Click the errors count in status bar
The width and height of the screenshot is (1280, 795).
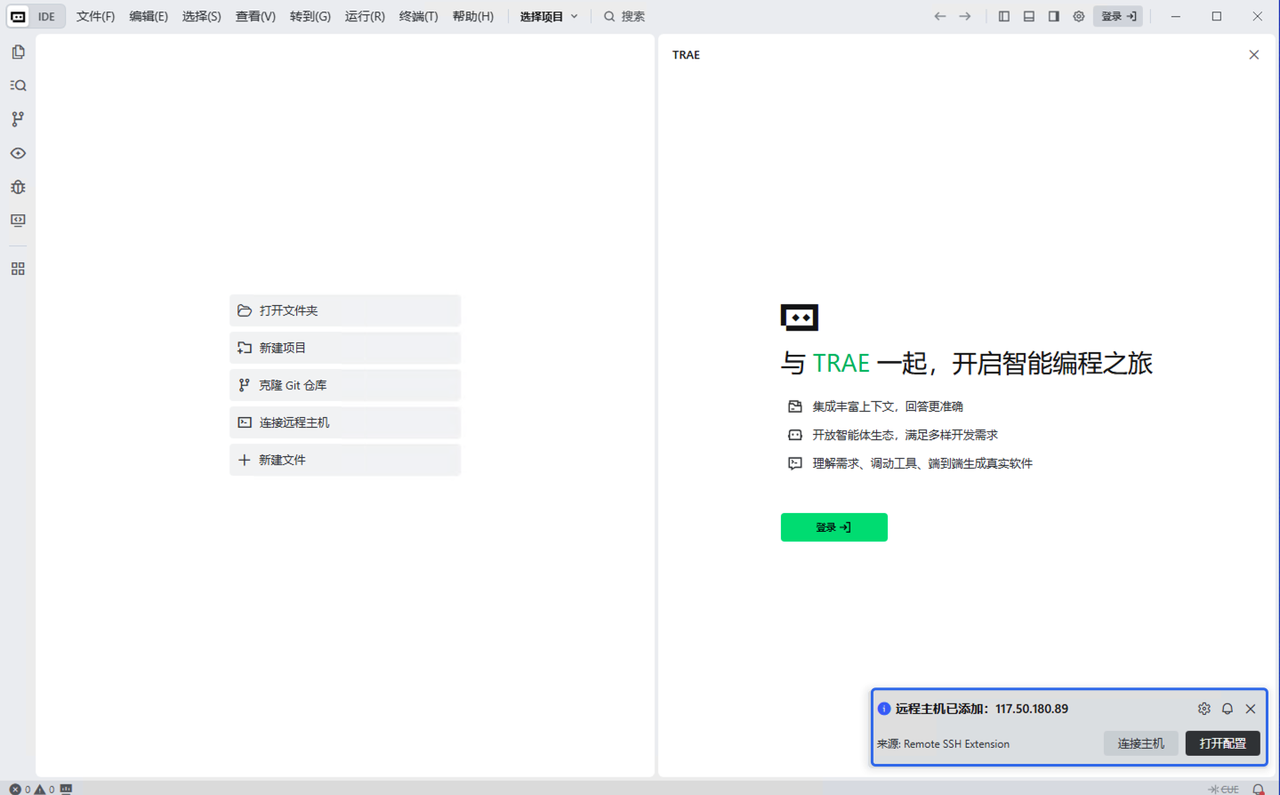coord(20,789)
